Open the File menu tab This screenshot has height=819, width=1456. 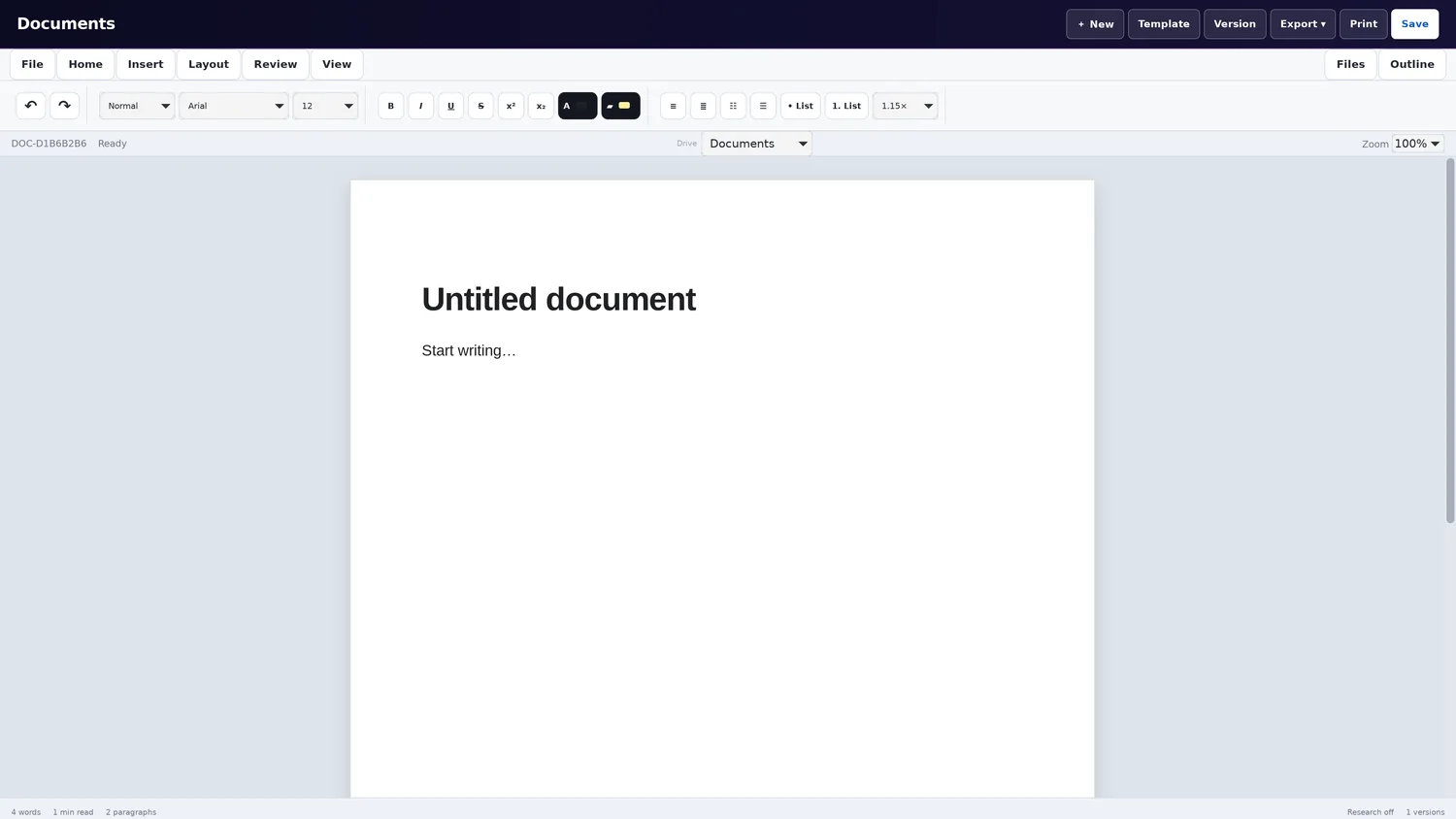[32, 64]
